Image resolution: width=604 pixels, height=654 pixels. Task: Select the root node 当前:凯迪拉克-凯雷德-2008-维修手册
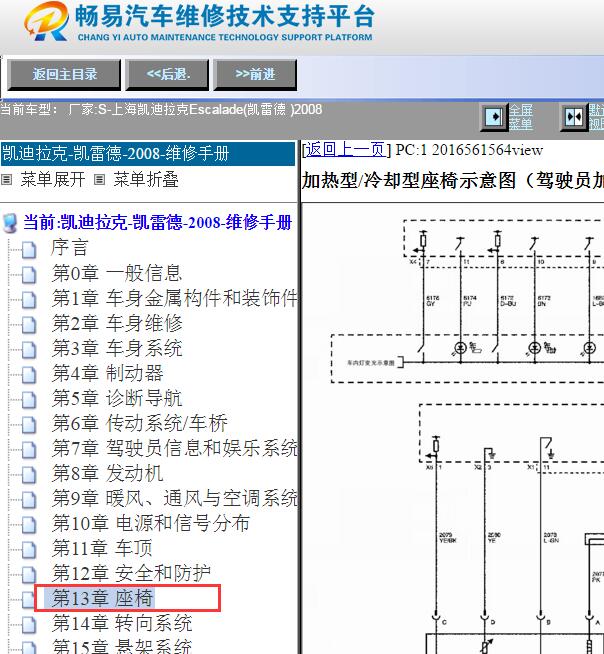point(158,222)
